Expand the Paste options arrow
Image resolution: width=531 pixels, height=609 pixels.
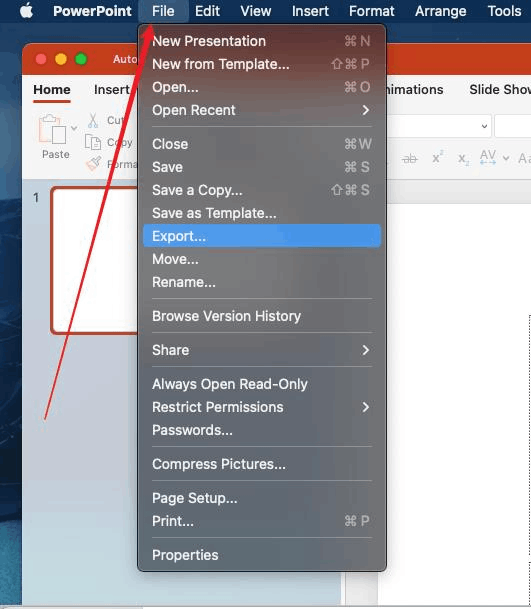(x=74, y=128)
